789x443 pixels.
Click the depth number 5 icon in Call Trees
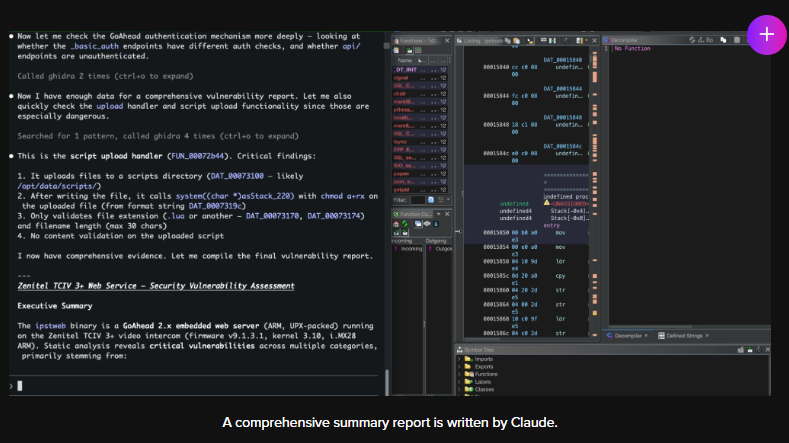(436, 224)
